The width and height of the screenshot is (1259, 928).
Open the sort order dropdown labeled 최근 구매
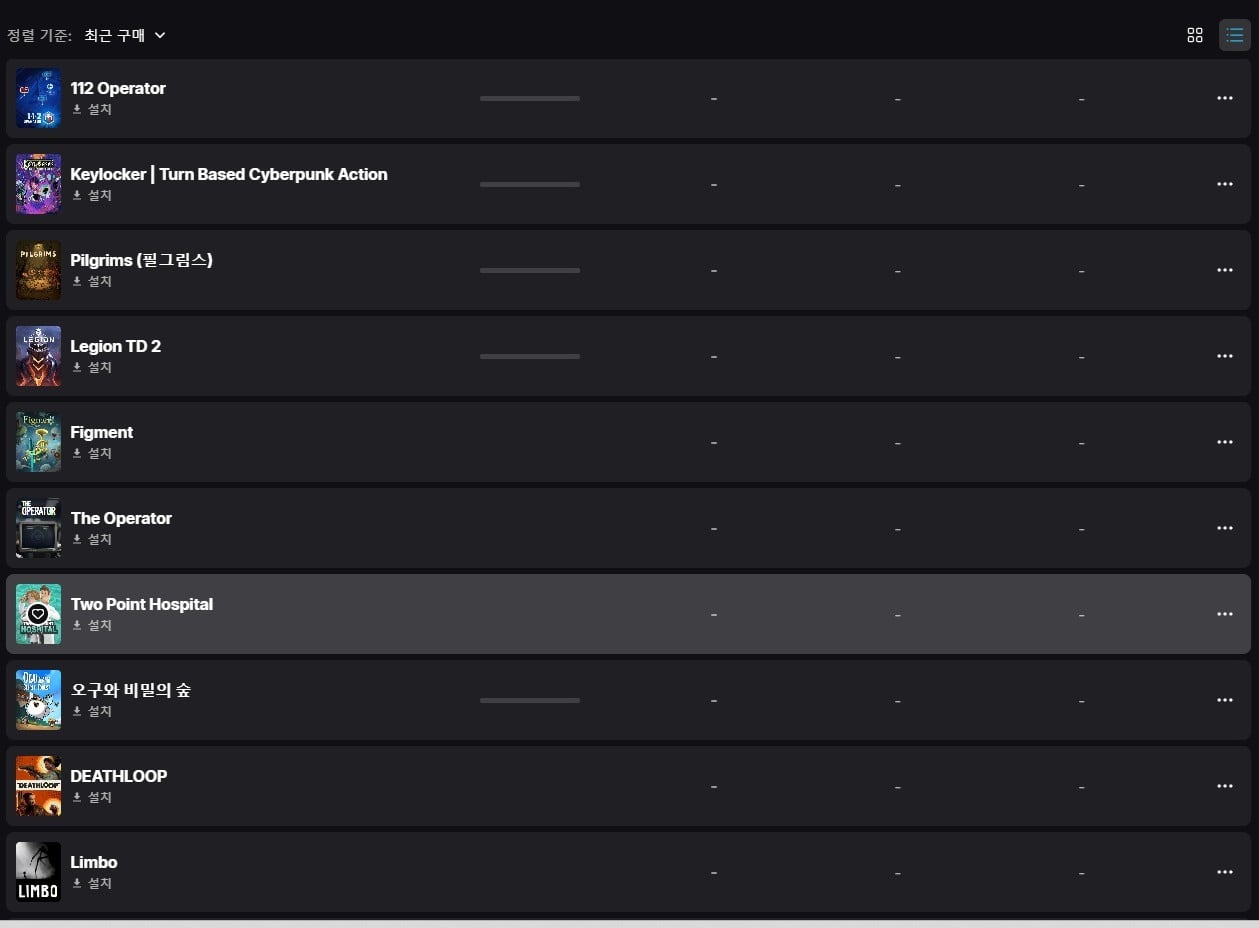[125, 35]
